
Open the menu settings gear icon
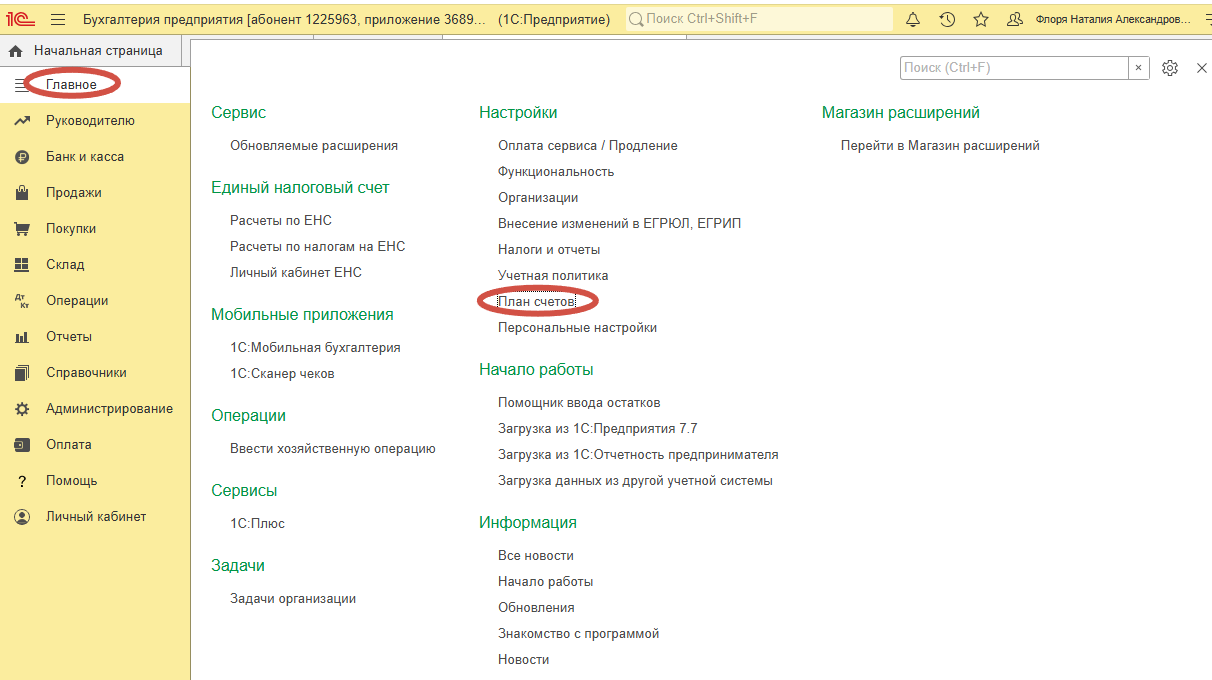tap(1170, 68)
